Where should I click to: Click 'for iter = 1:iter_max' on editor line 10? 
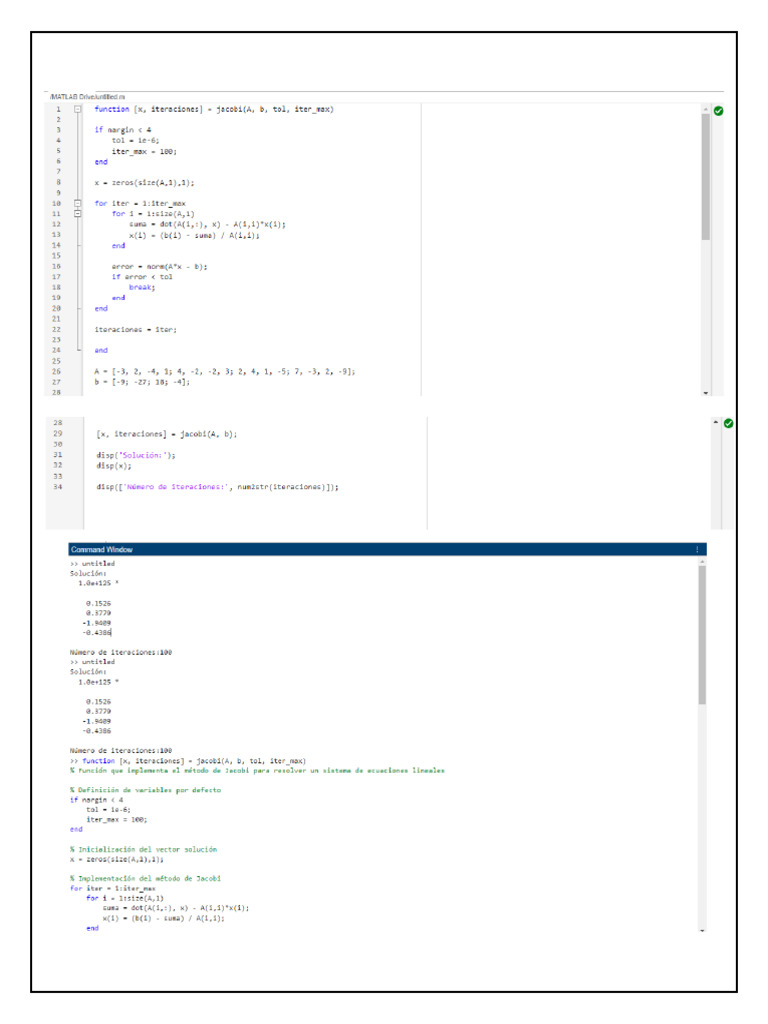click(x=140, y=203)
